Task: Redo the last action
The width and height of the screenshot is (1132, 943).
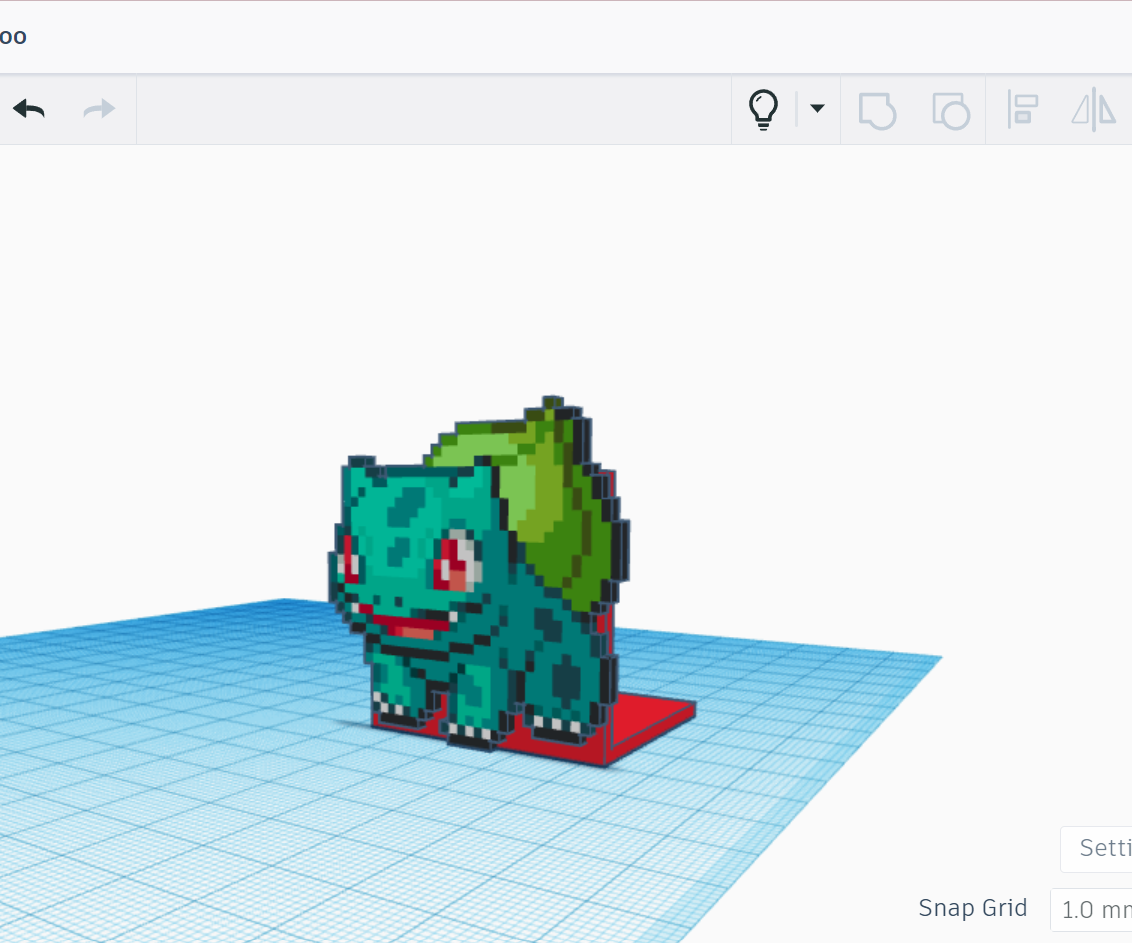Action: tap(97, 109)
